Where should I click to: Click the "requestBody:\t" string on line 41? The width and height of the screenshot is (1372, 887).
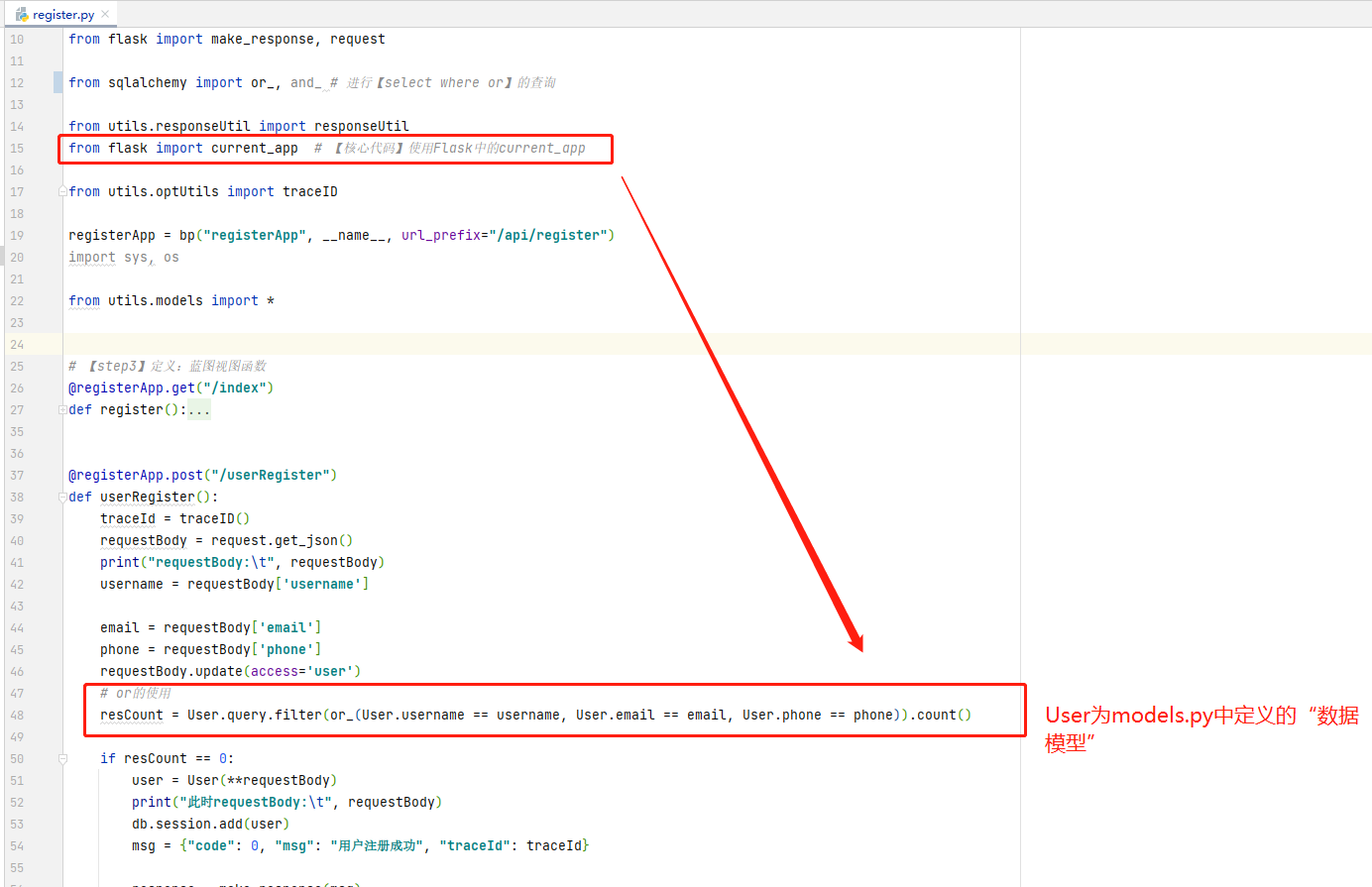pos(211,562)
